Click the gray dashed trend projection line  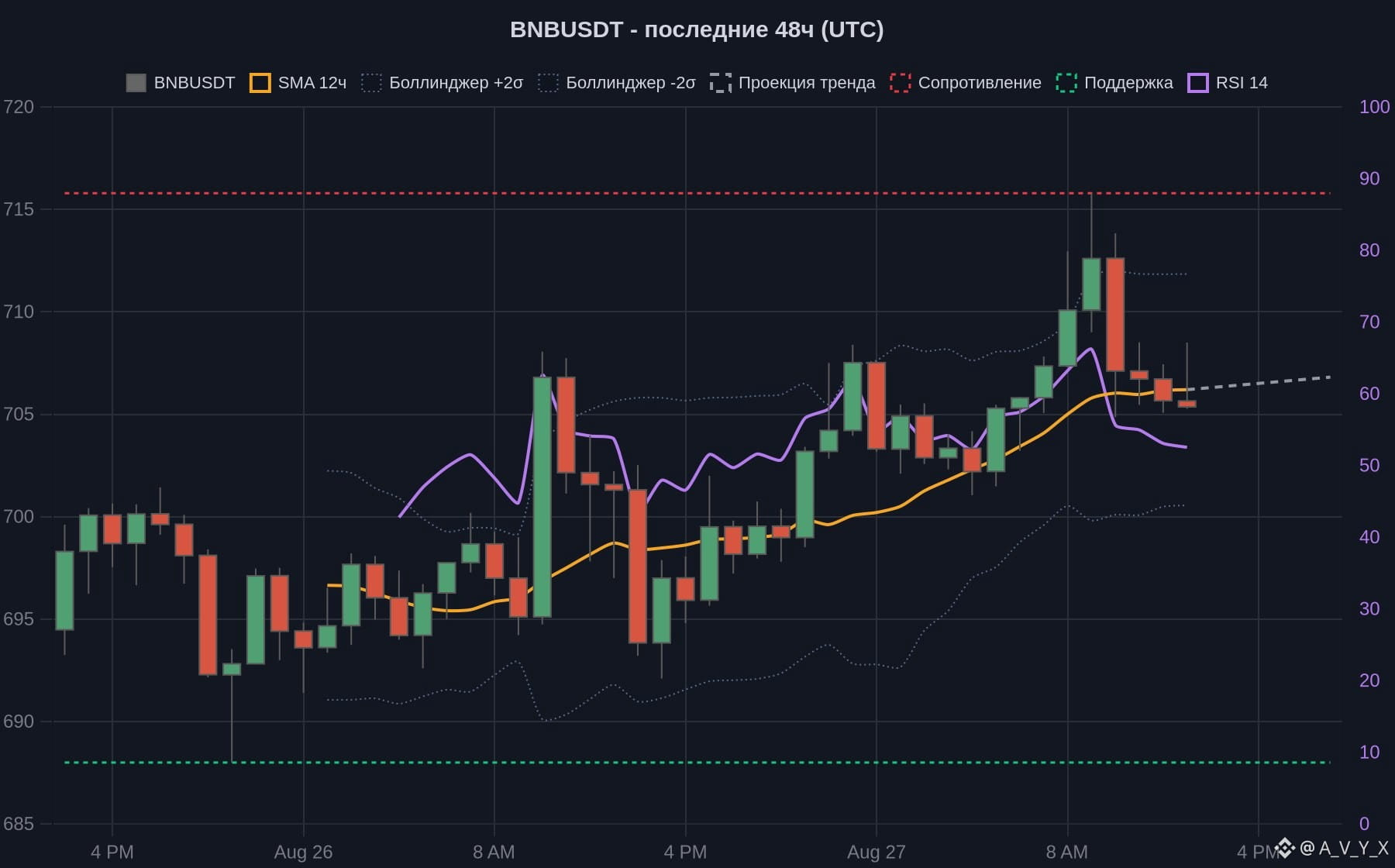click(x=1259, y=383)
